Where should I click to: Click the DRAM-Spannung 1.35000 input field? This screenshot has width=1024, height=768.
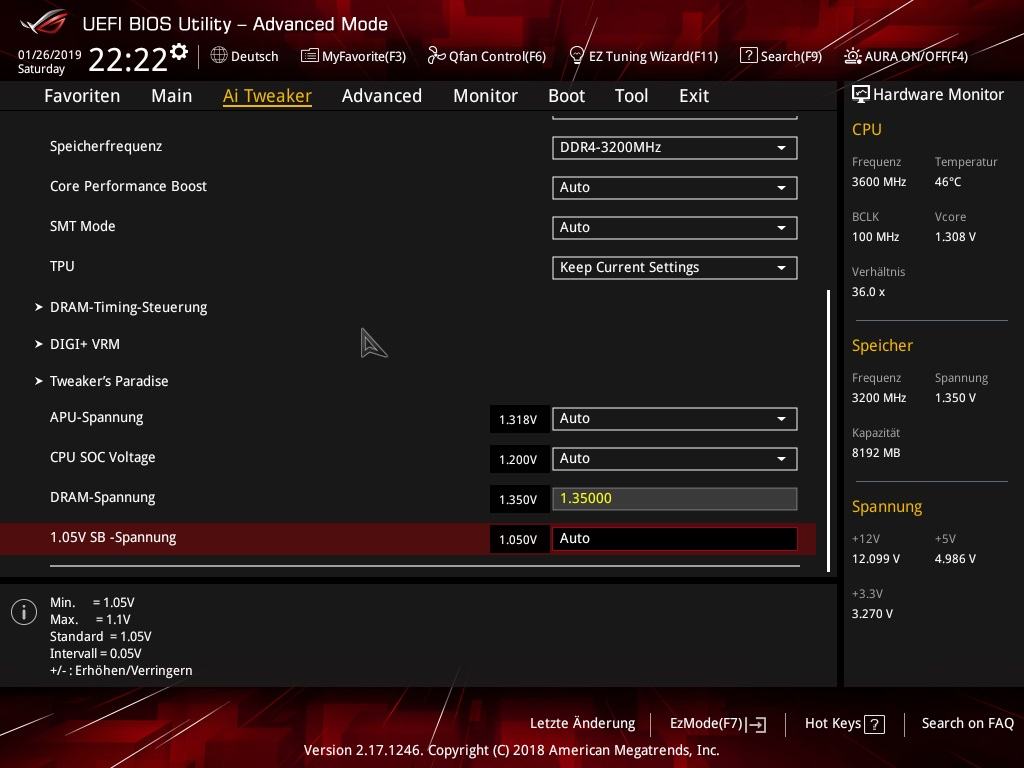point(675,499)
